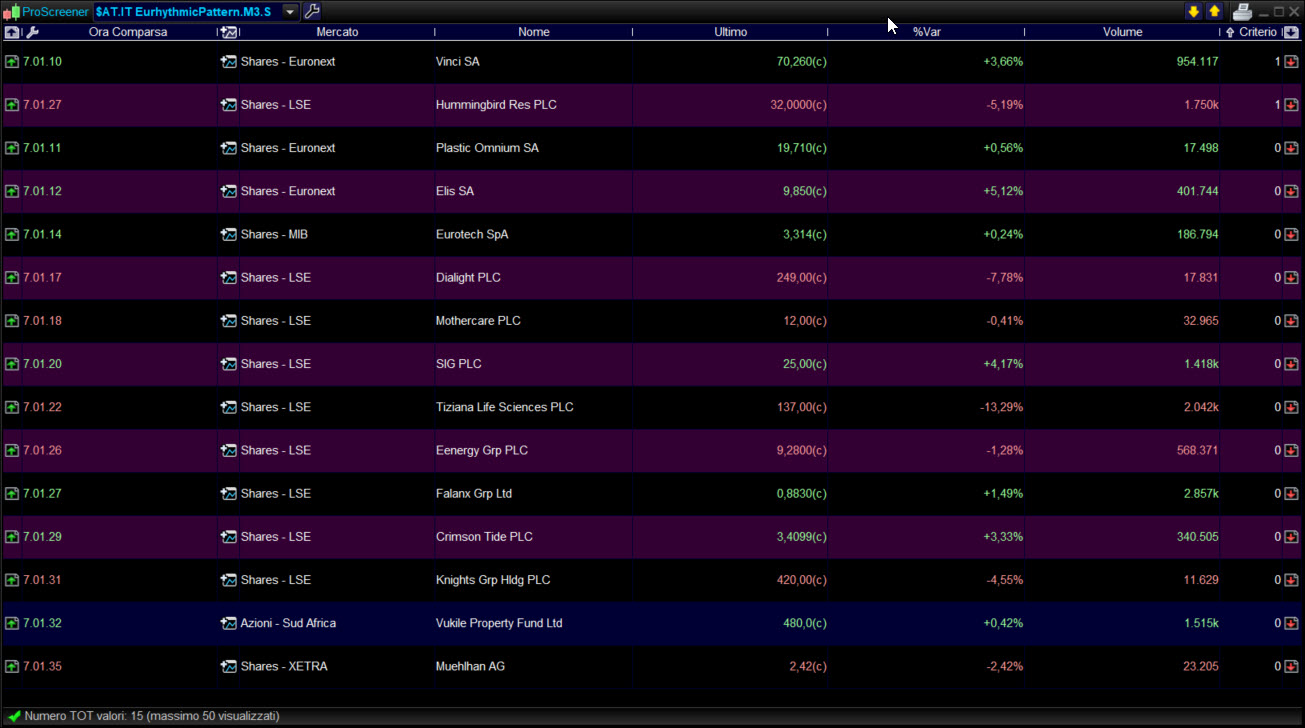1305x728 pixels.
Task: Click the Eurotech SpA company name
Action: coord(472,235)
